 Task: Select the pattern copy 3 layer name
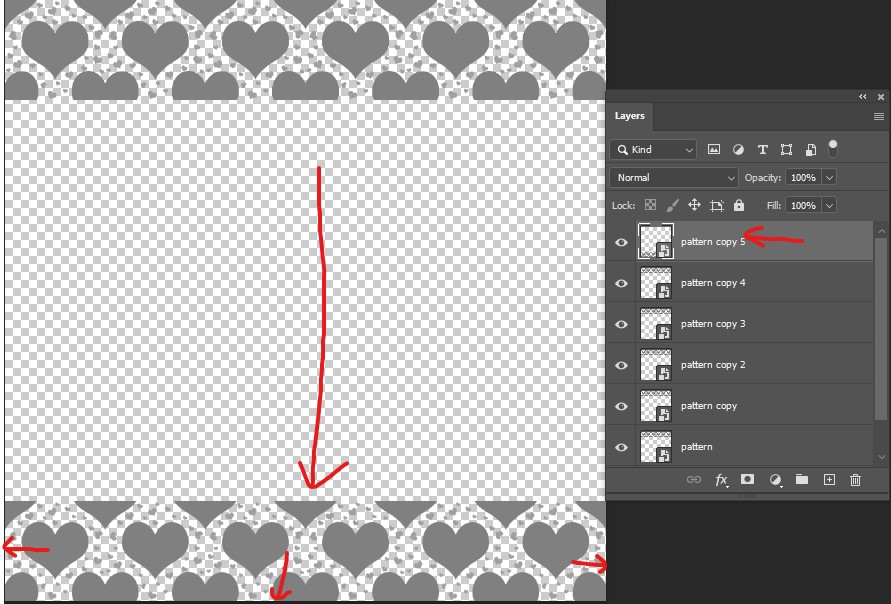[x=713, y=324]
